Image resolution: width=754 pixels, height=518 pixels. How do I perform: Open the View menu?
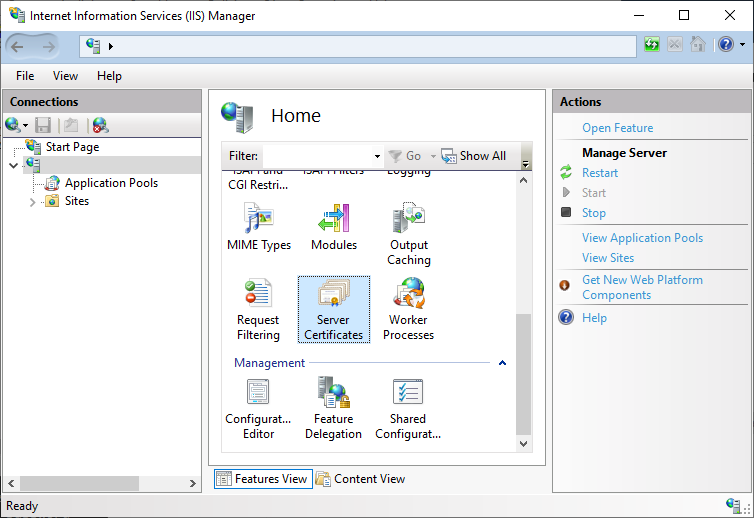(65, 76)
